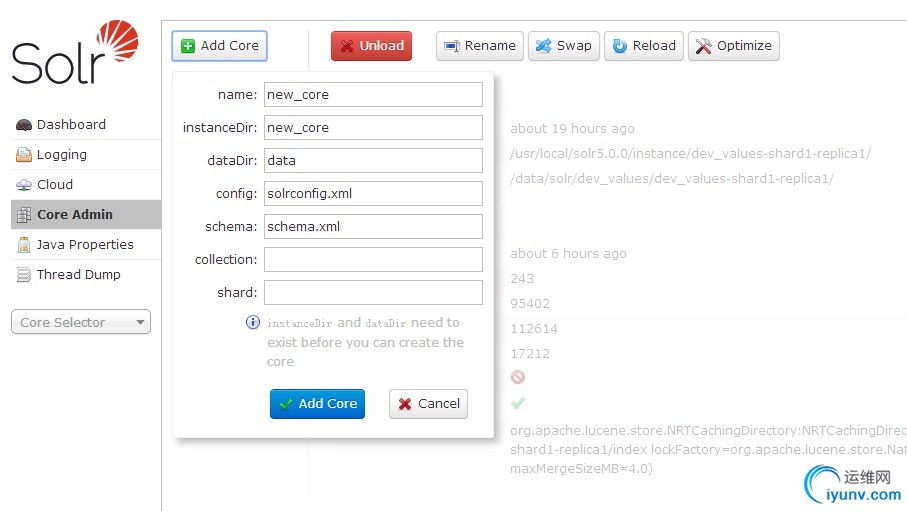907x511 pixels.
Task: Focus the schema input field
Action: pos(373,226)
